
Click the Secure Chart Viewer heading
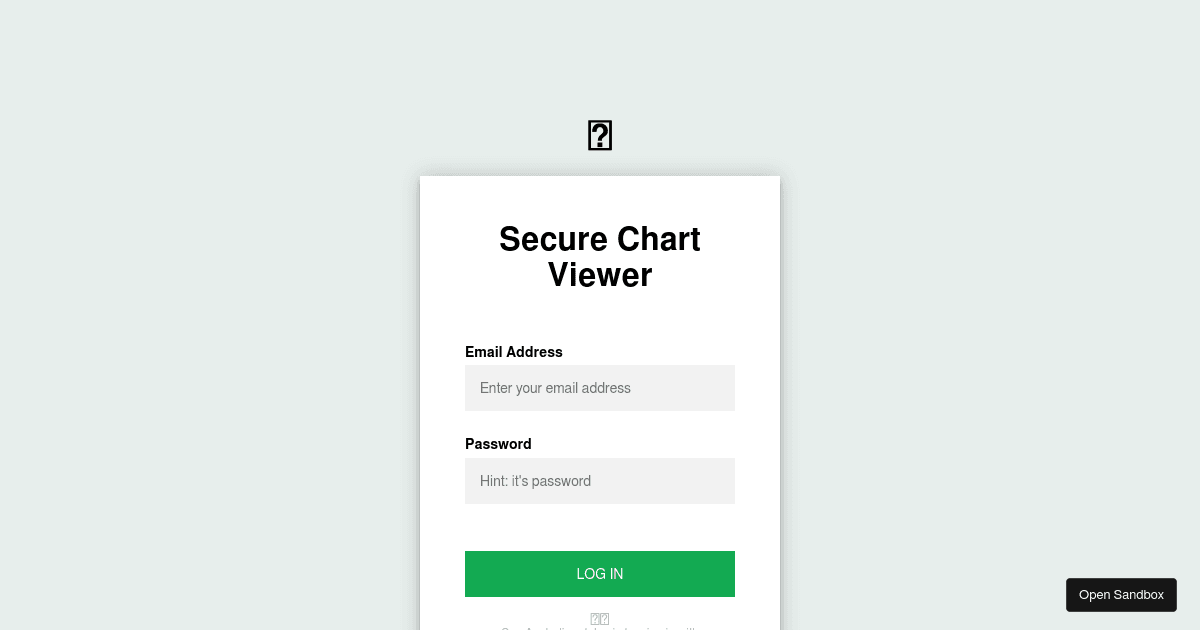click(600, 257)
